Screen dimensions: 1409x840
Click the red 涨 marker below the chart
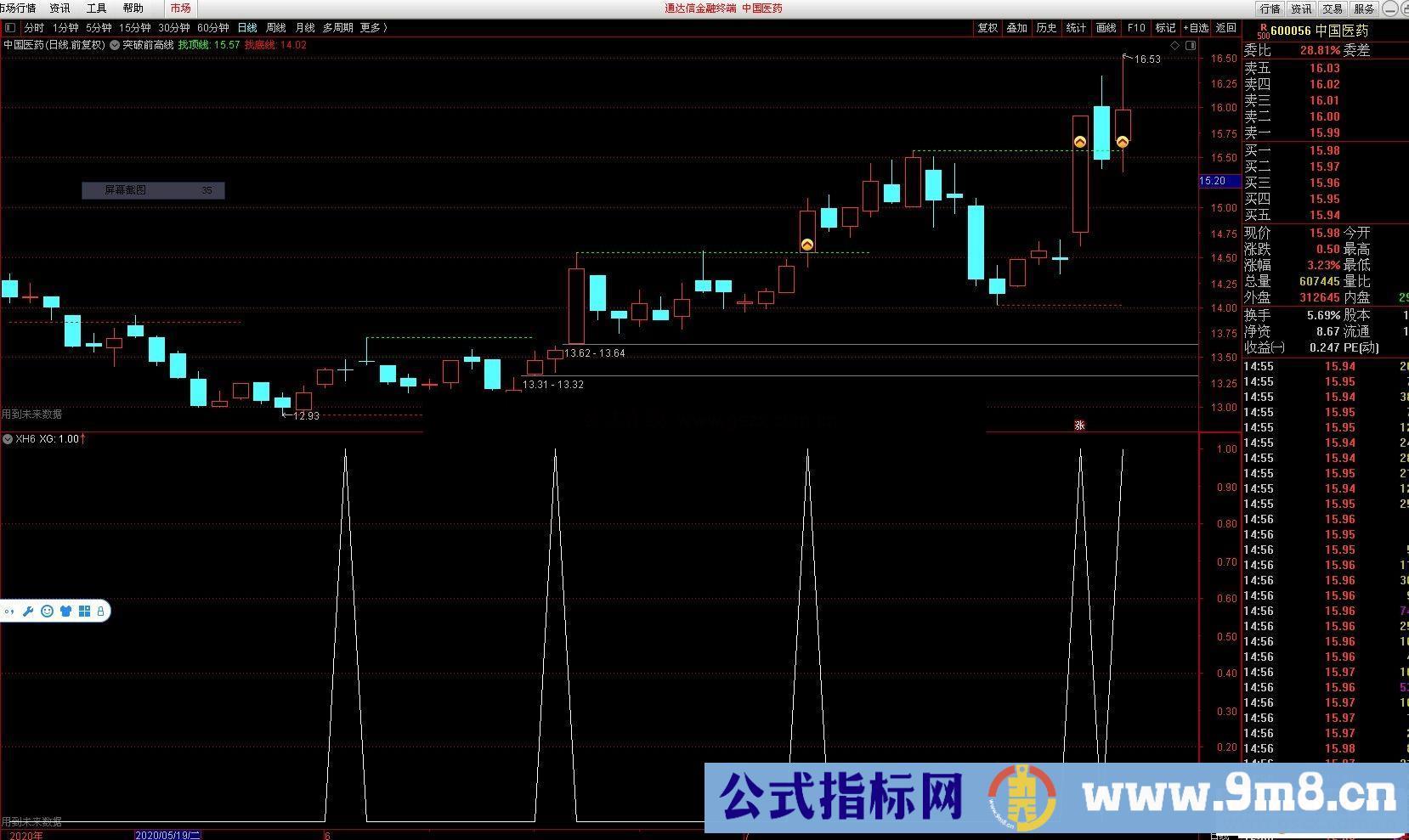(x=1079, y=425)
